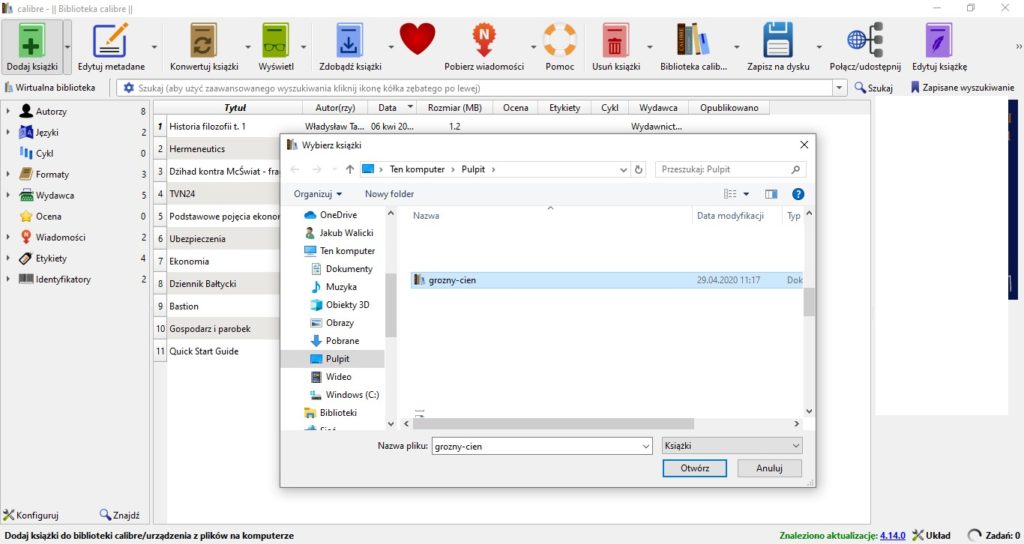Open the 4.14.0 update link
Screen dimensions: 1024x544
(892, 536)
